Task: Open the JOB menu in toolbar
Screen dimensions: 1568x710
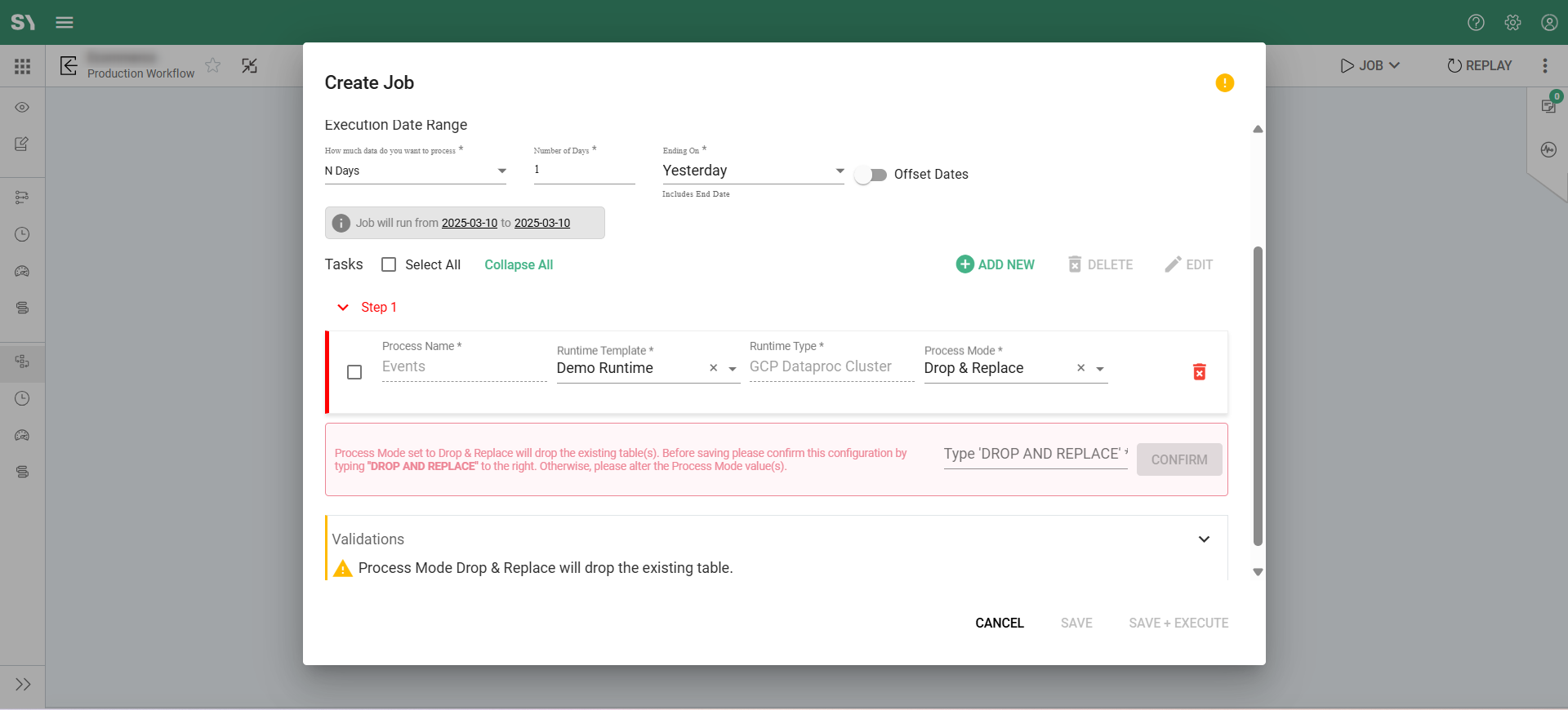Action: tap(1370, 65)
